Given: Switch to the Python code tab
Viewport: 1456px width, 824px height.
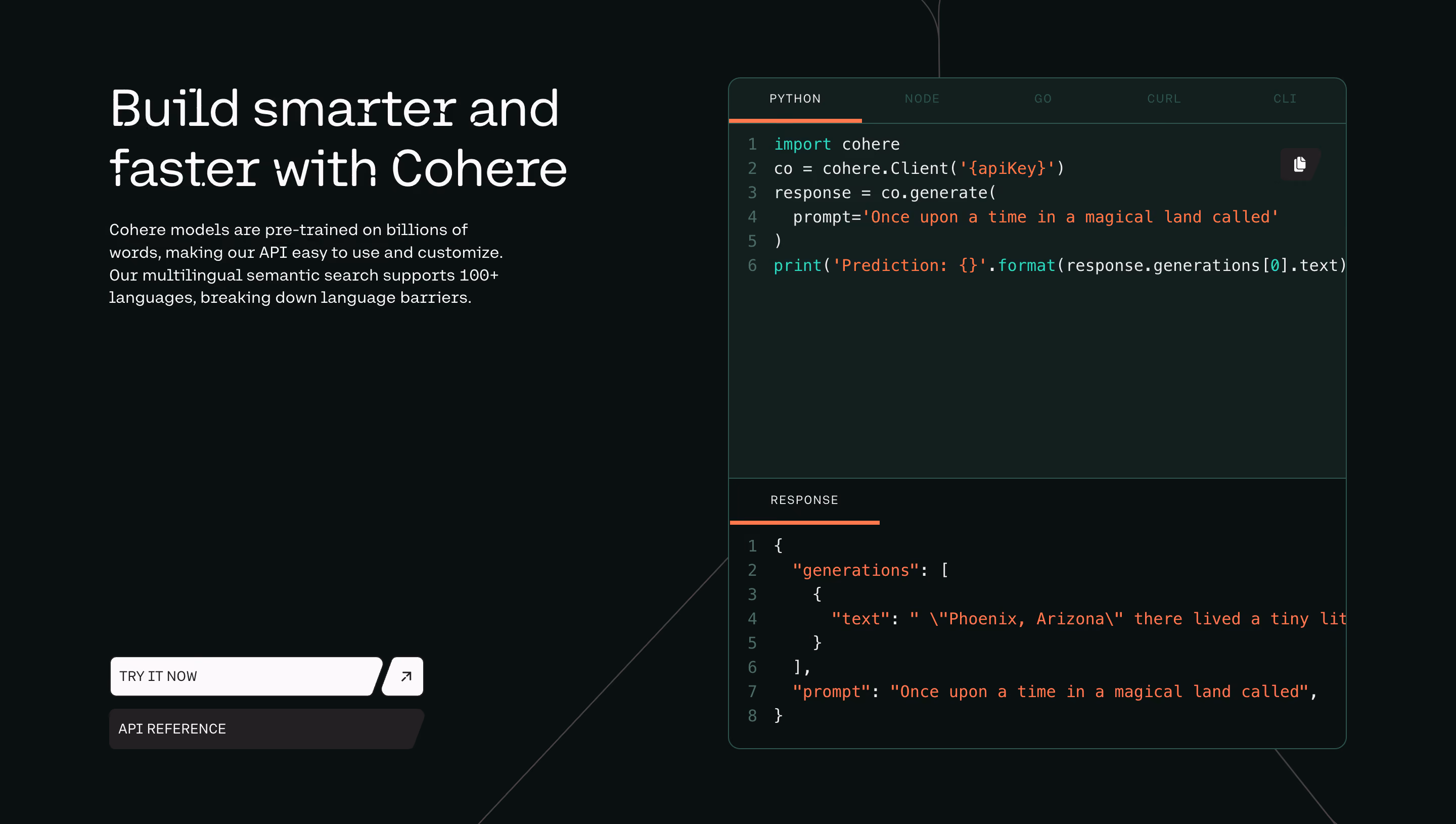Looking at the screenshot, I should [795, 99].
